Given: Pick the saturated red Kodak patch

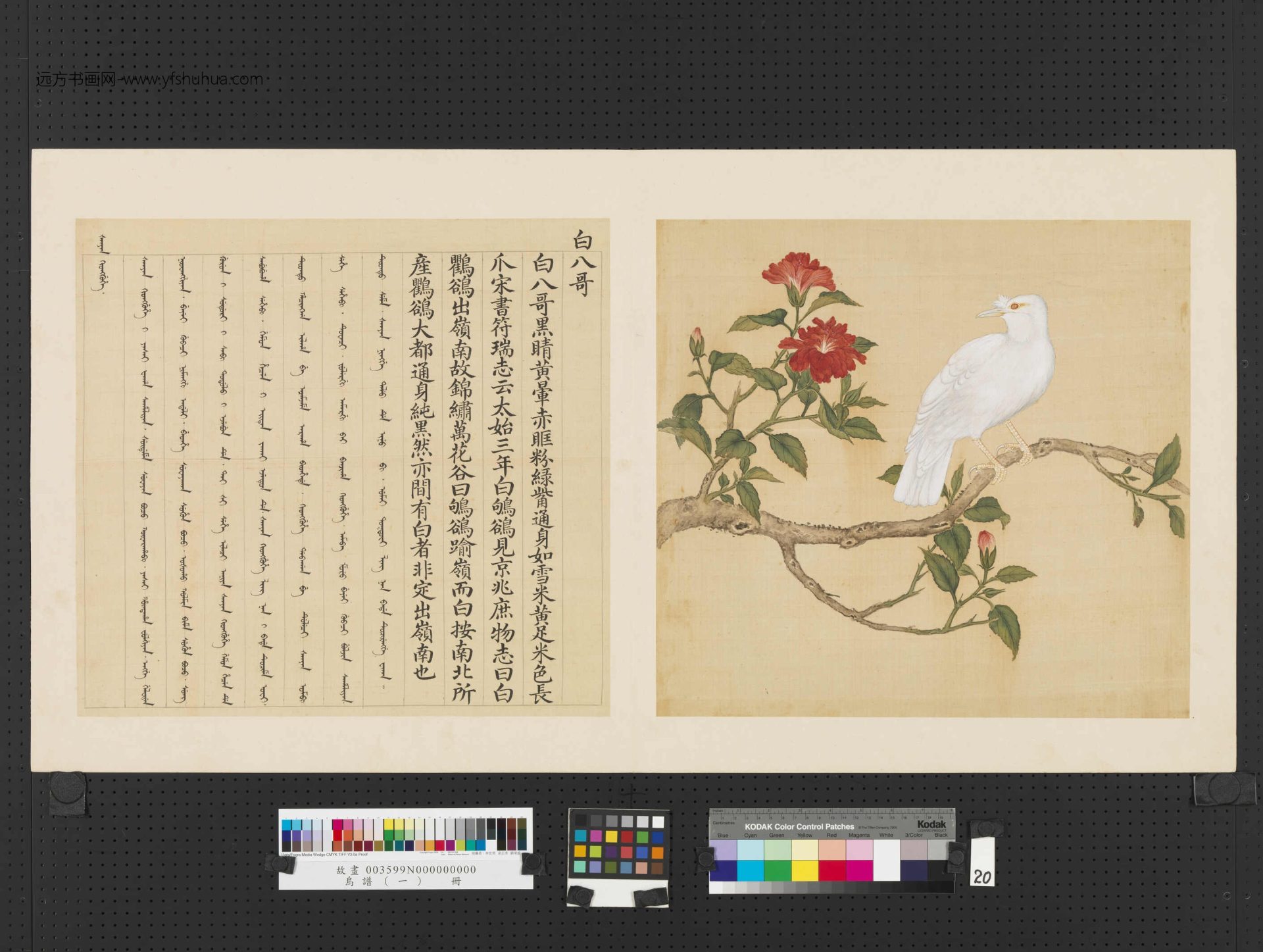Looking at the screenshot, I should tap(832, 870).
